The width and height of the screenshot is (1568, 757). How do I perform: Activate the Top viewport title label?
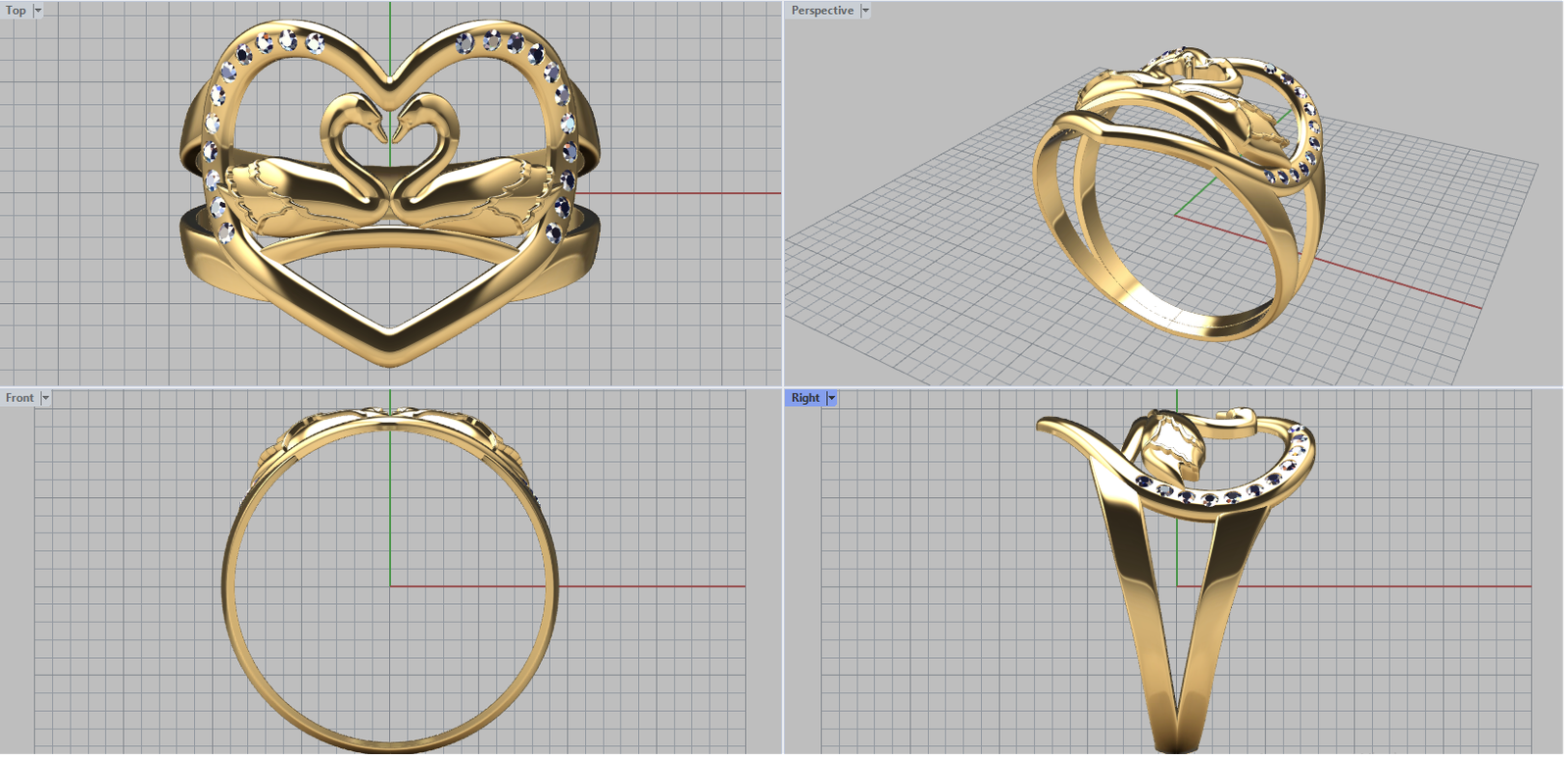pyautogui.click(x=16, y=11)
